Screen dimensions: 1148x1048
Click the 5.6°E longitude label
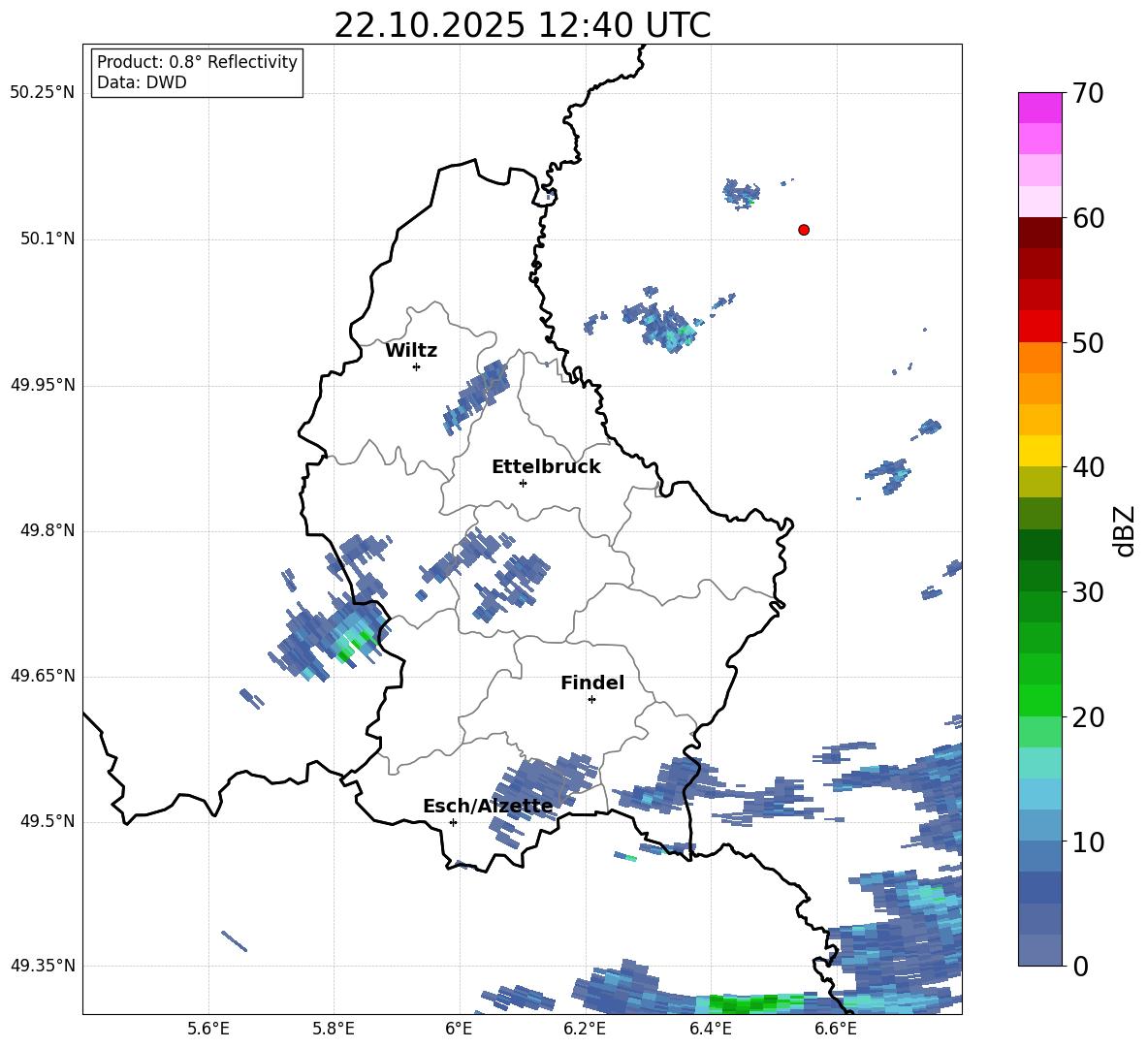point(208,1029)
